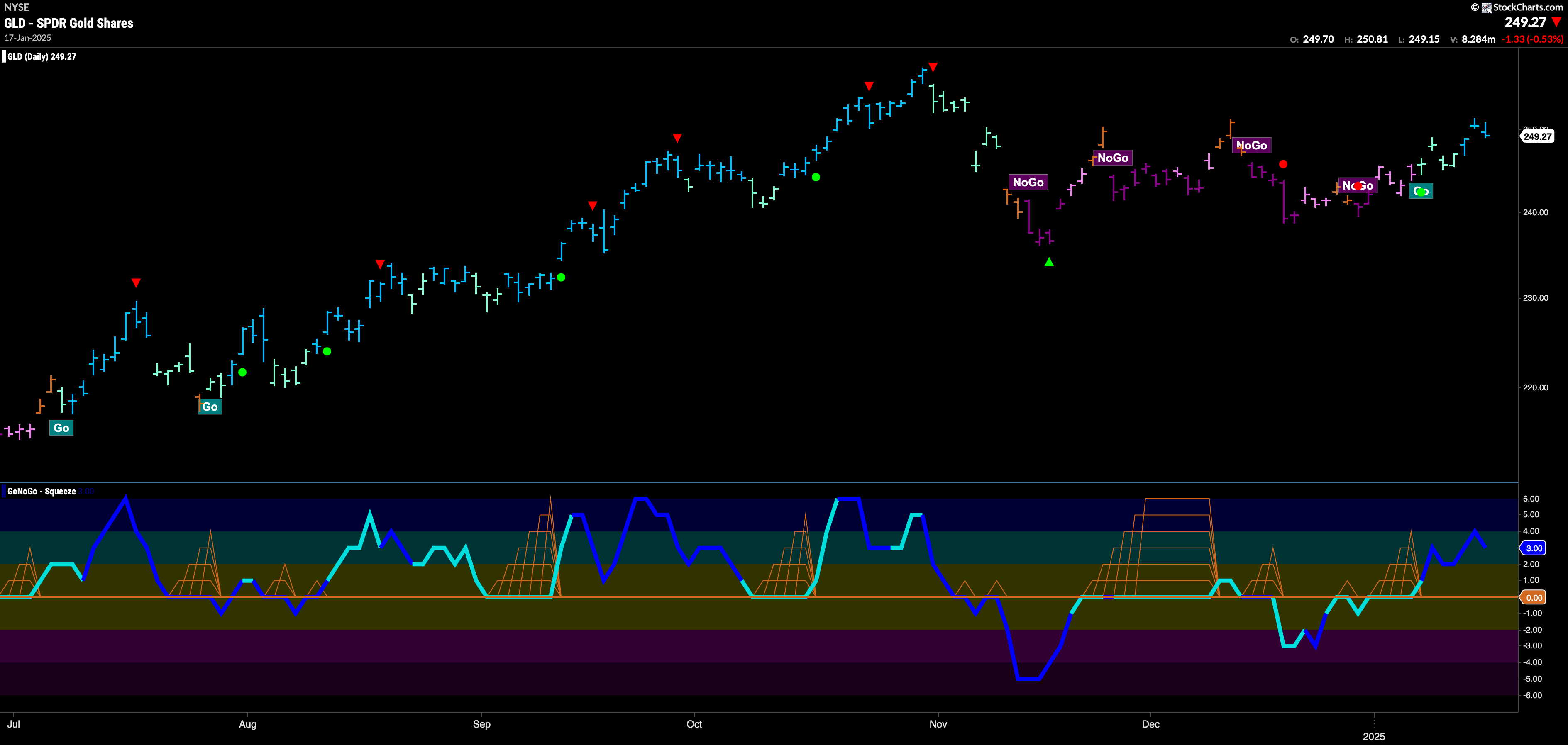Click the 17-Jan-2025 date text
The image size is (1568, 745).
28,38
